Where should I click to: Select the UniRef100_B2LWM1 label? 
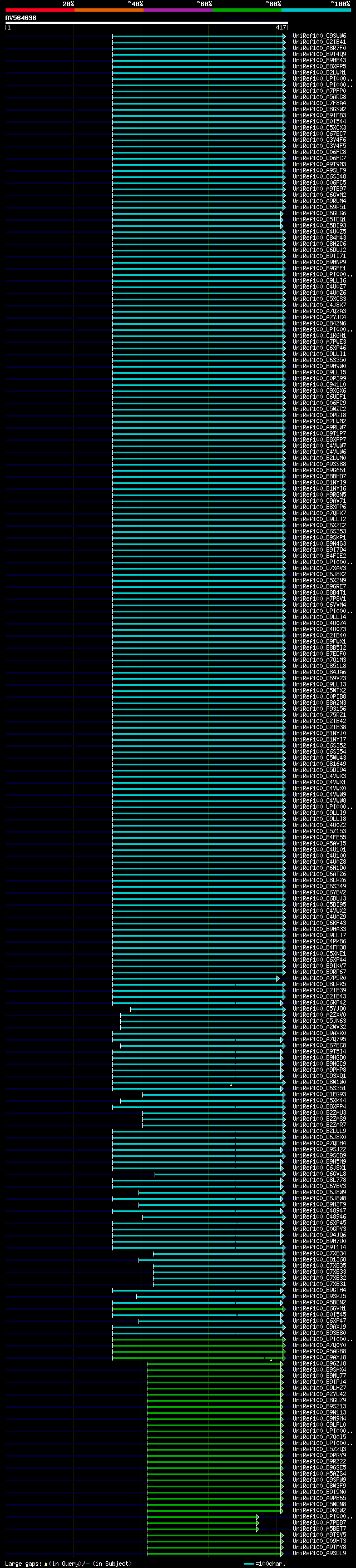[319, 72]
